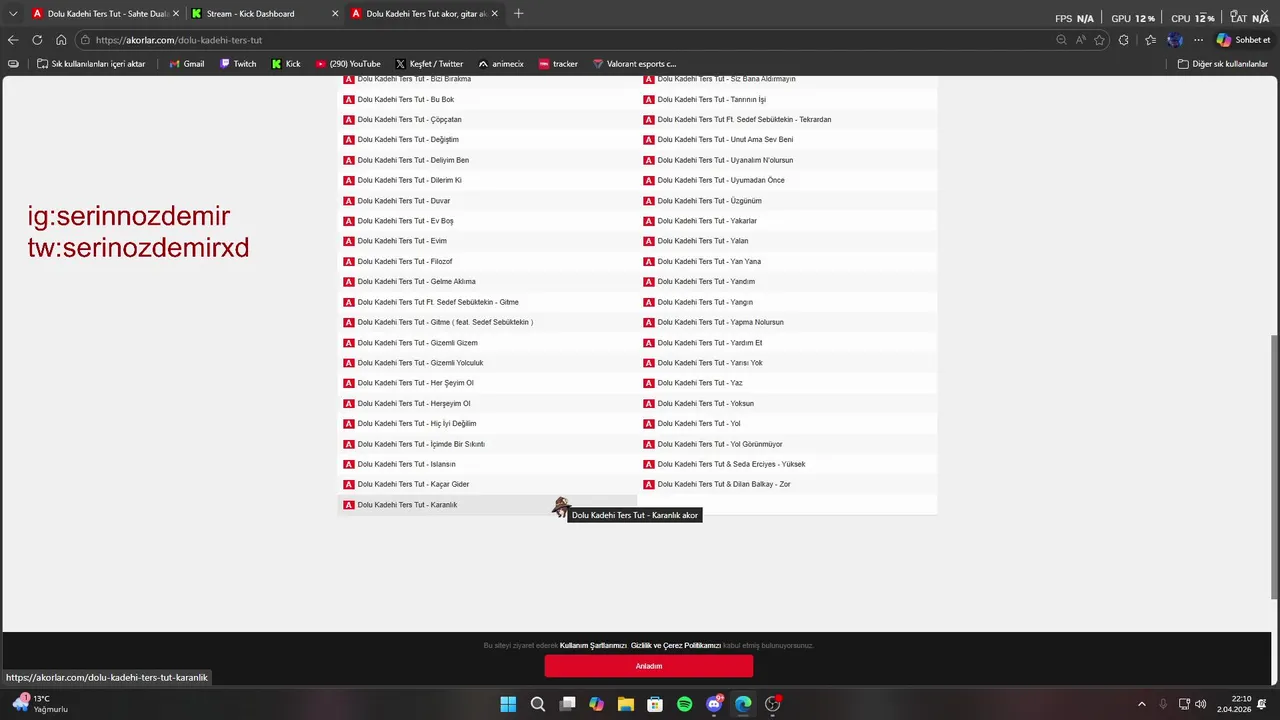Open the Windows Start menu
This screenshot has width=1280, height=720.
(x=508, y=704)
